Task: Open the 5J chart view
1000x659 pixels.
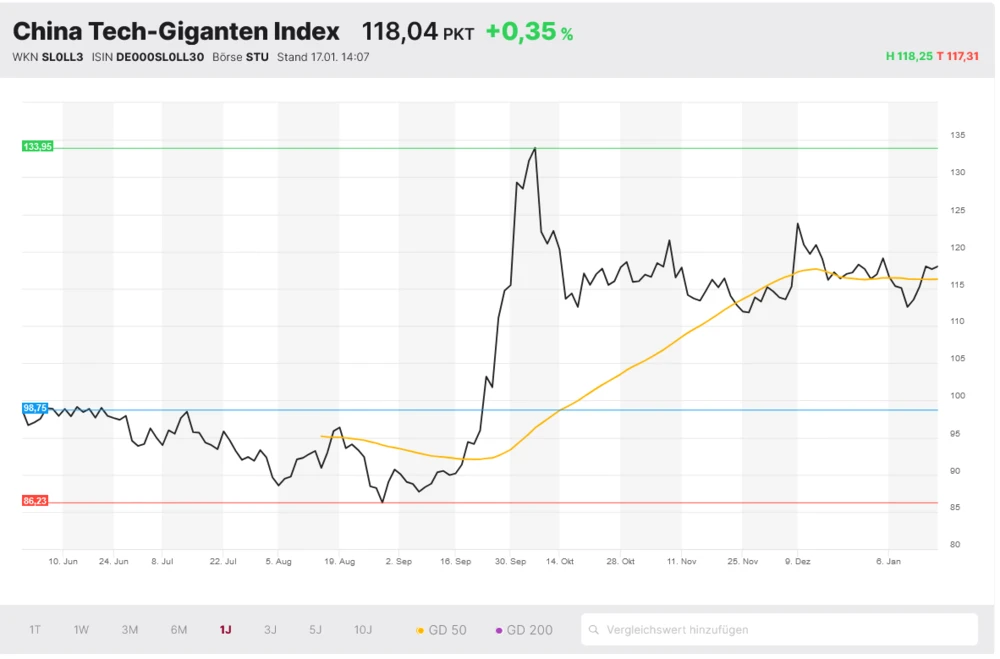Action: point(315,629)
